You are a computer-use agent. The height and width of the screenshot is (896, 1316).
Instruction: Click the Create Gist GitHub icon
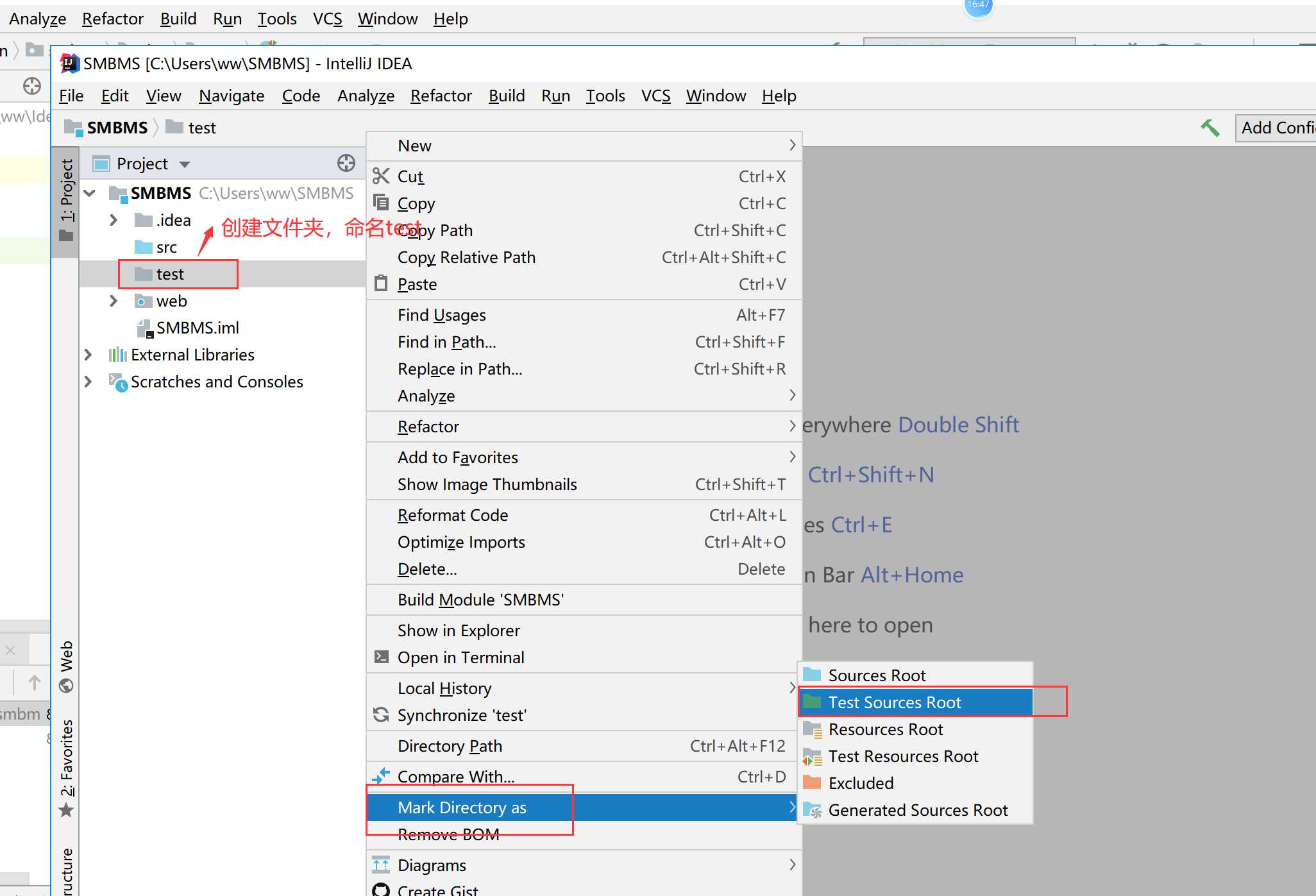(381, 890)
